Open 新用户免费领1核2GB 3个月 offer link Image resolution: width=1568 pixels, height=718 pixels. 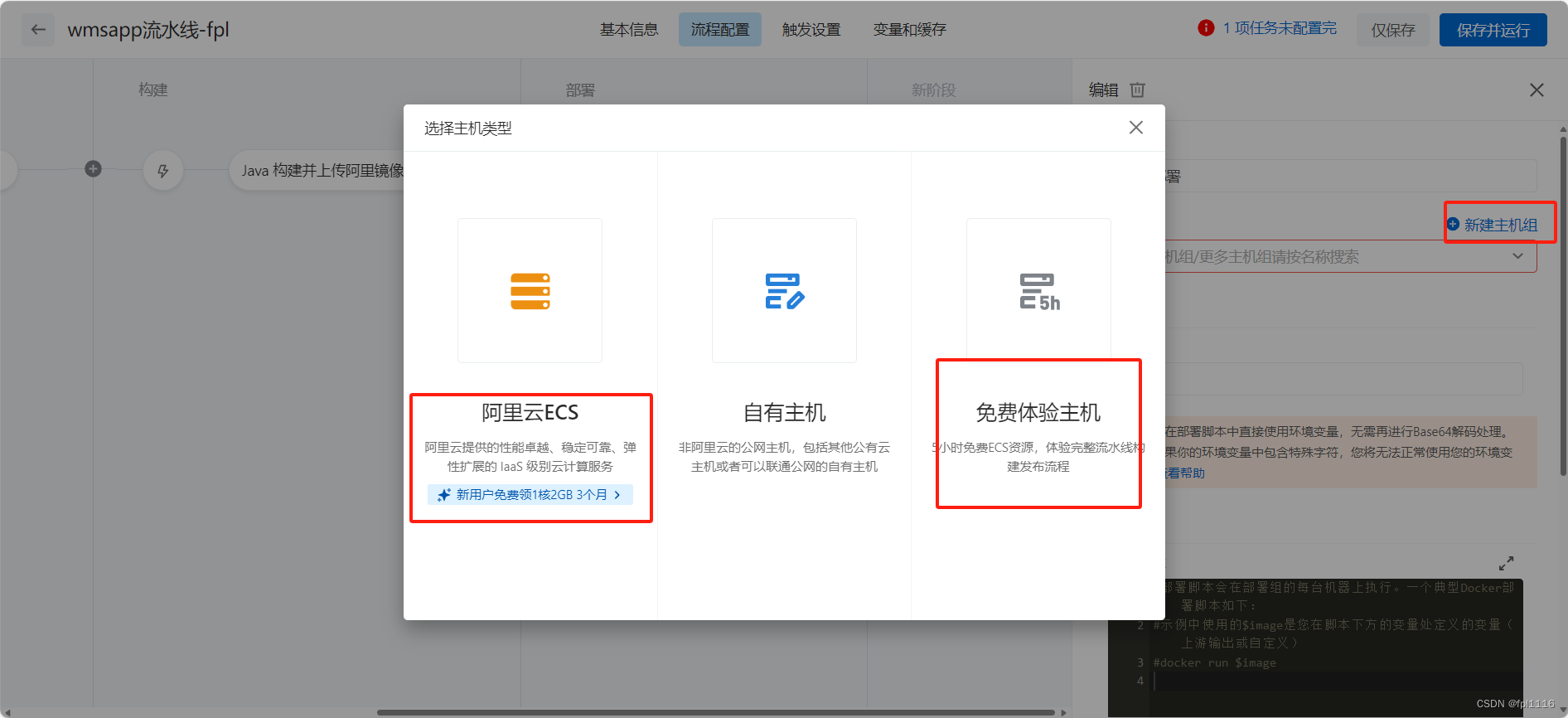point(530,494)
